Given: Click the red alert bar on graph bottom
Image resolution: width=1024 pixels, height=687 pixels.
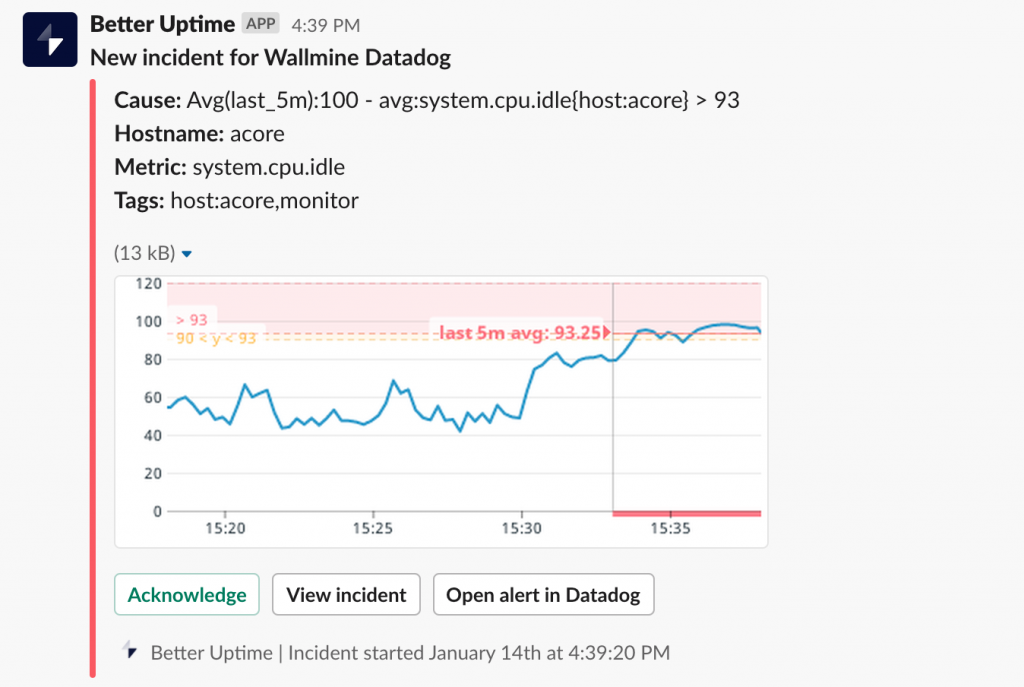Looking at the screenshot, I should [x=686, y=514].
